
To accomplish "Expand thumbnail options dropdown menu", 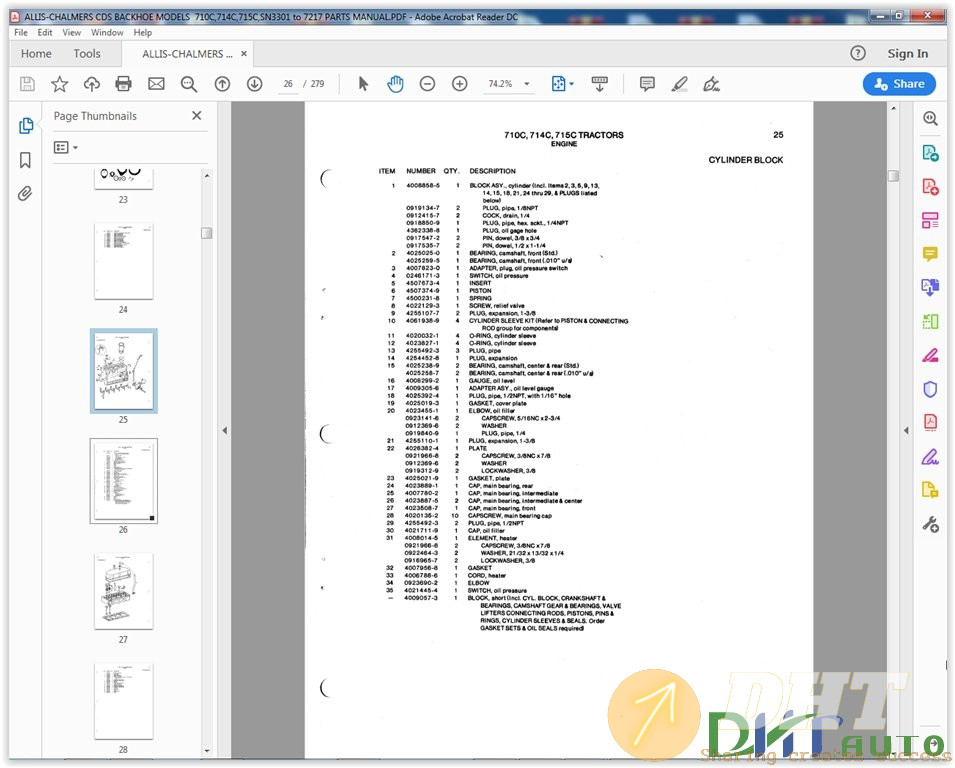I will coord(66,147).
